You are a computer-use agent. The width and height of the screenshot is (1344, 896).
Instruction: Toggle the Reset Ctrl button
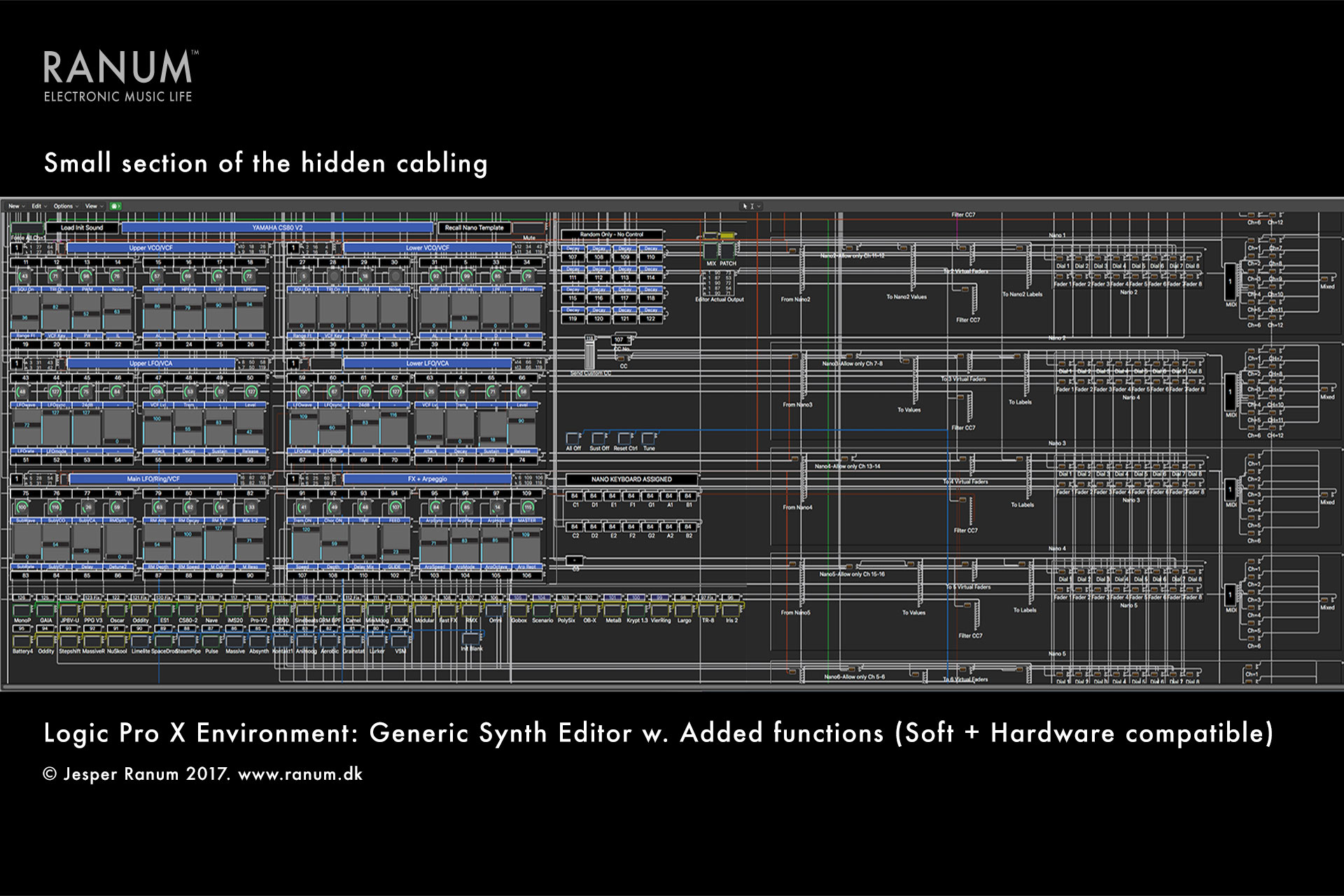624,439
